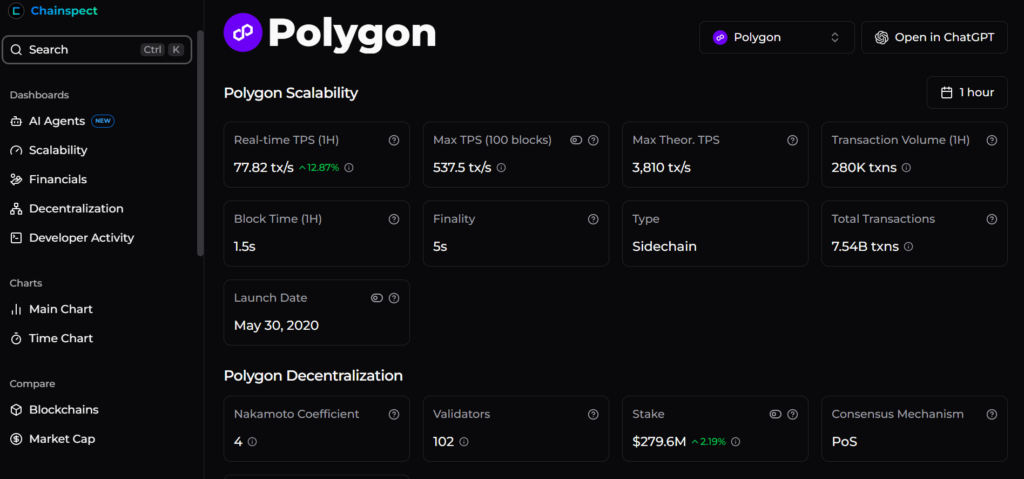Viewport: 1024px width, 479px height.
Task: Click info icon beside 102 validators
Action: click(x=464, y=442)
